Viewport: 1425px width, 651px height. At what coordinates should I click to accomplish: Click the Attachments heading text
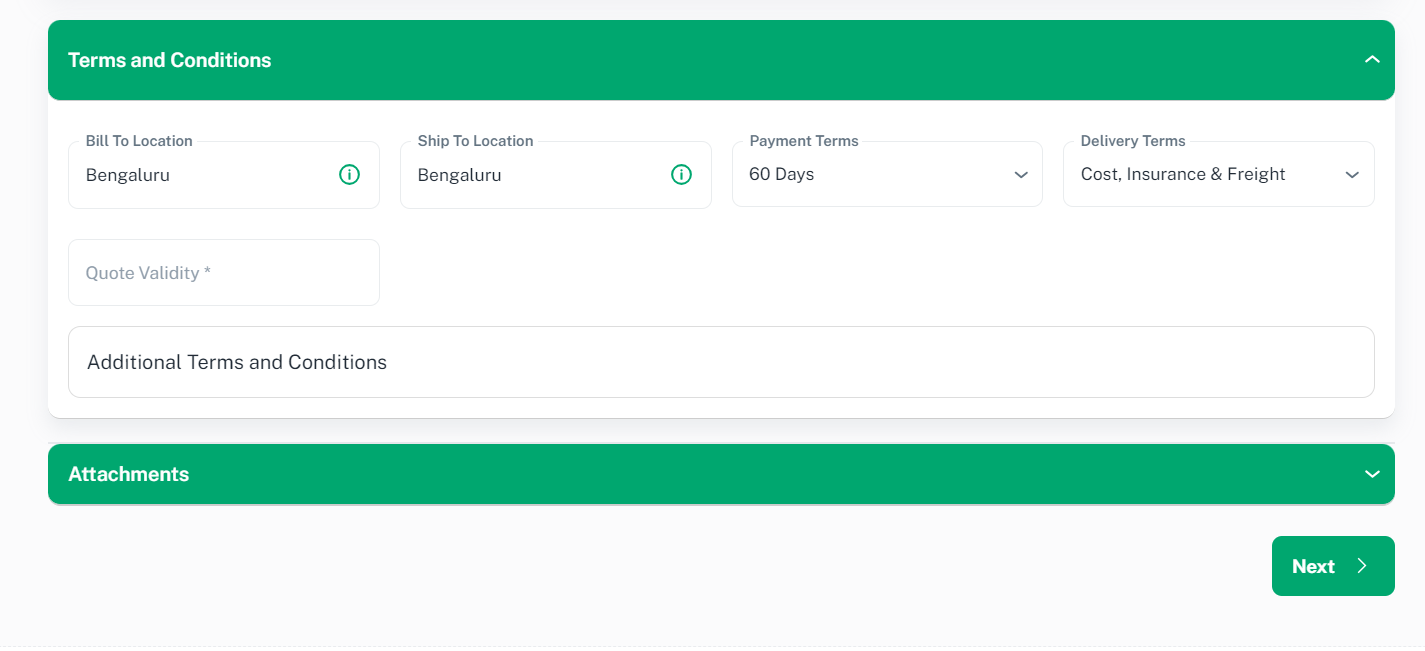pyautogui.click(x=128, y=474)
